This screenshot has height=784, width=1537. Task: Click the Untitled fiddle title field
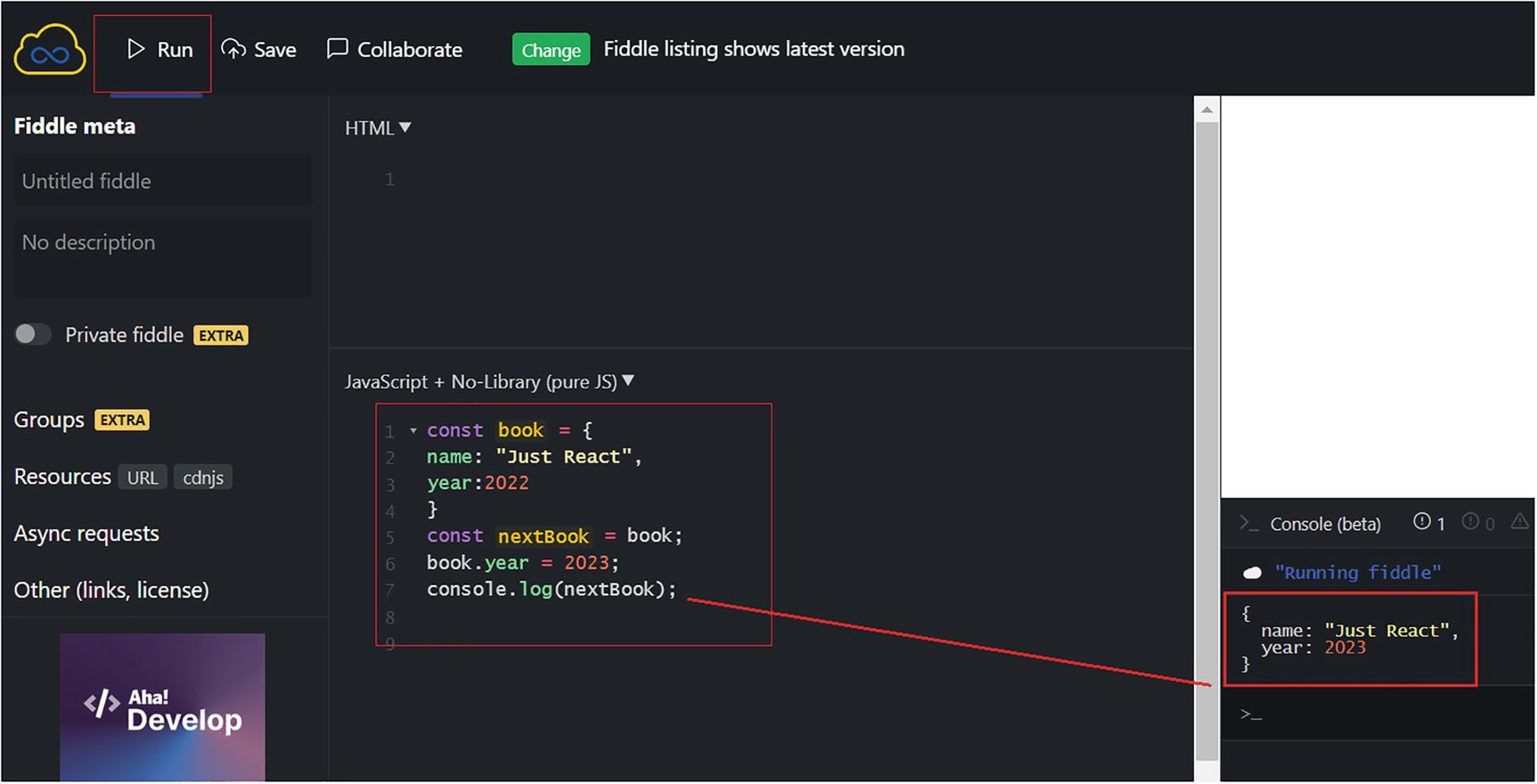(163, 181)
